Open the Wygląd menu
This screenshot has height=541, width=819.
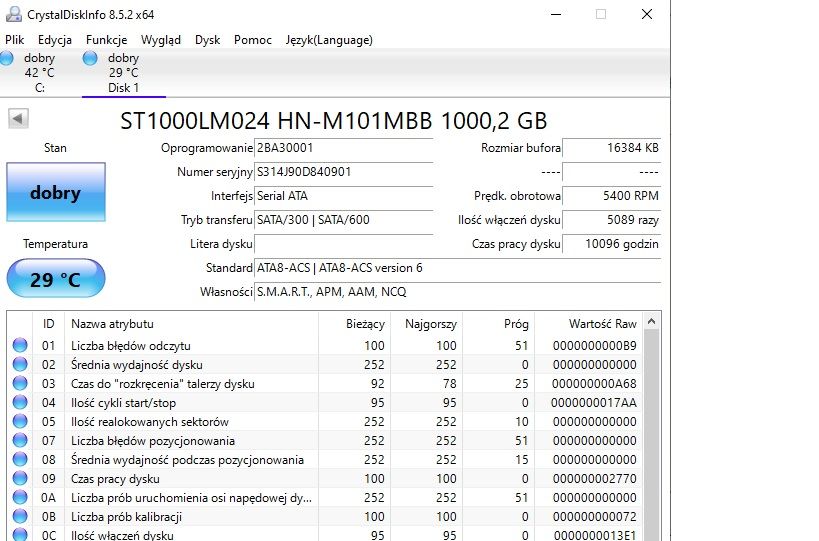coord(161,40)
